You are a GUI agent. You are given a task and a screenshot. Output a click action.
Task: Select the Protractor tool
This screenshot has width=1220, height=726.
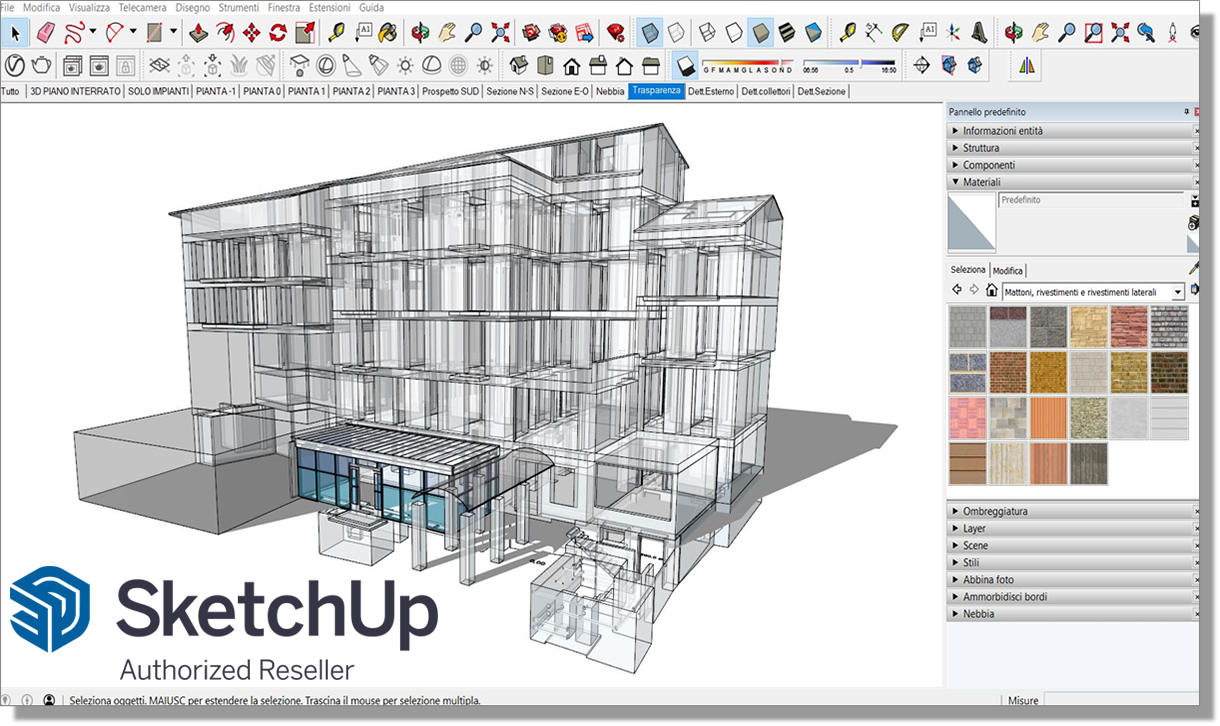pyautogui.click(x=902, y=33)
